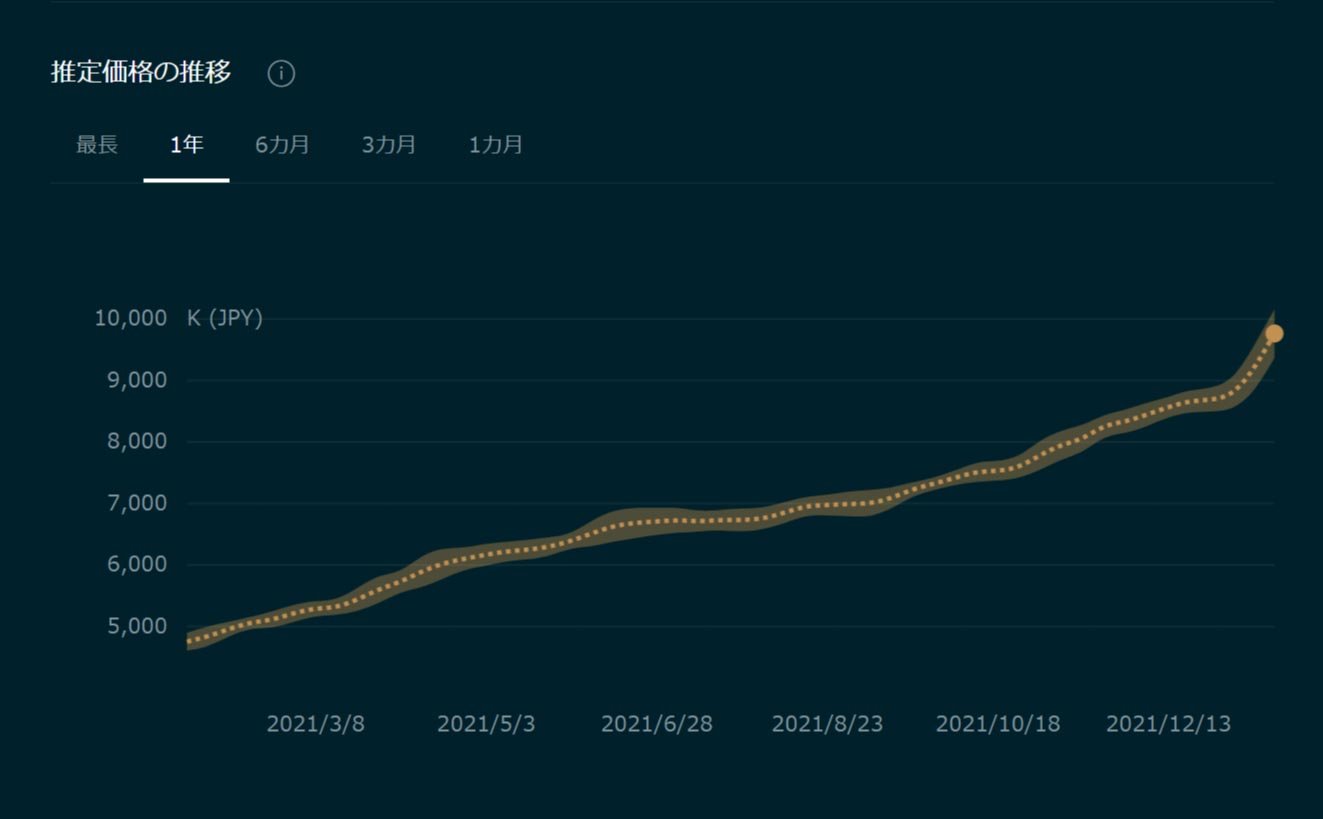Click the 2021/5/3 date label
The height and width of the screenshot is (819, 1323).
pyautogui.click(x=486, y=724)
